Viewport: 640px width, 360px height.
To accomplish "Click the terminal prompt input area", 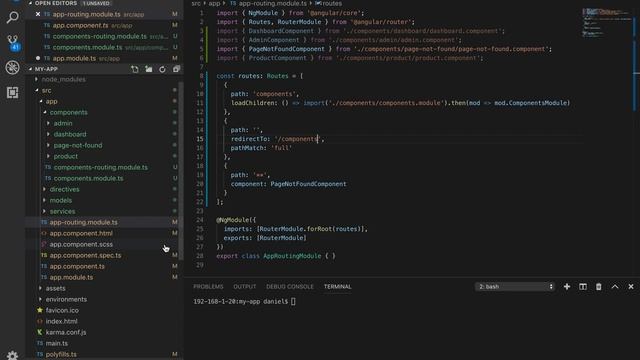I will click(293, 302).
